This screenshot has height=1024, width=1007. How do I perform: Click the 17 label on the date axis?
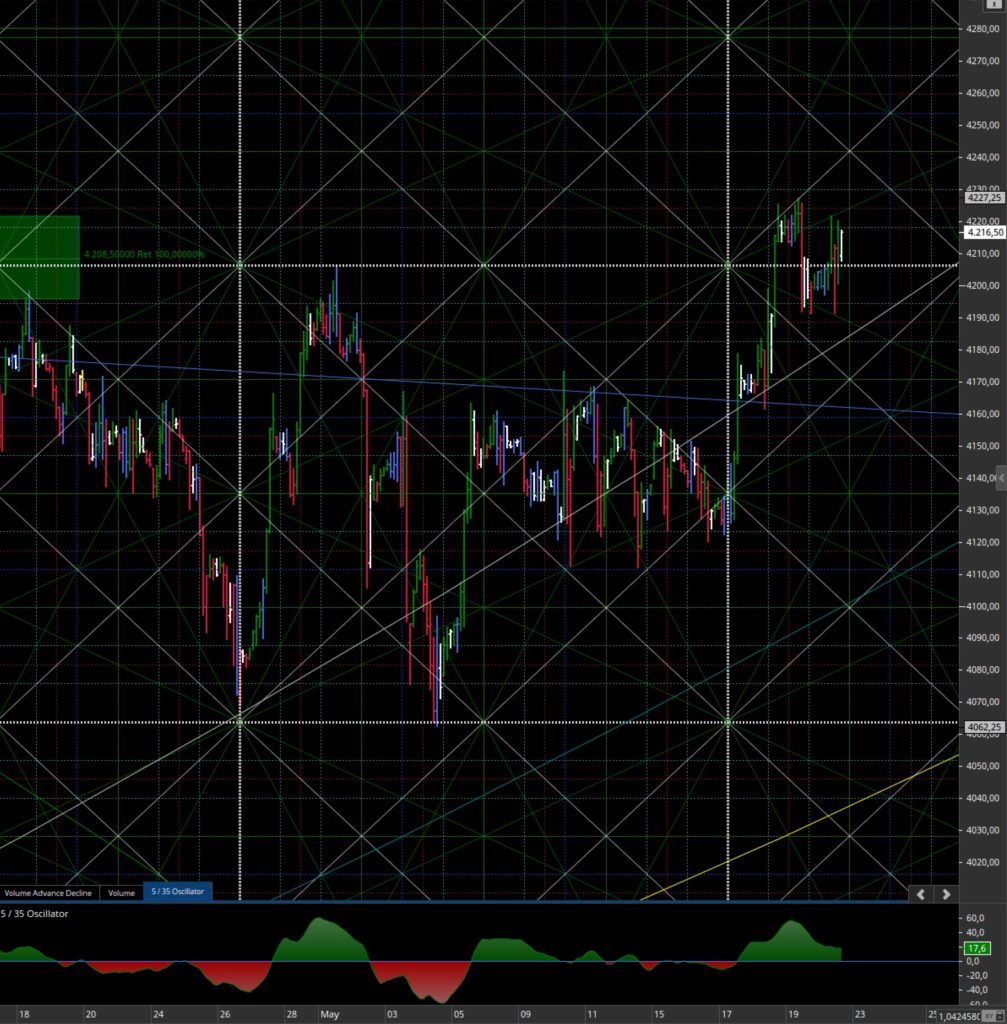click(726, 1014)
